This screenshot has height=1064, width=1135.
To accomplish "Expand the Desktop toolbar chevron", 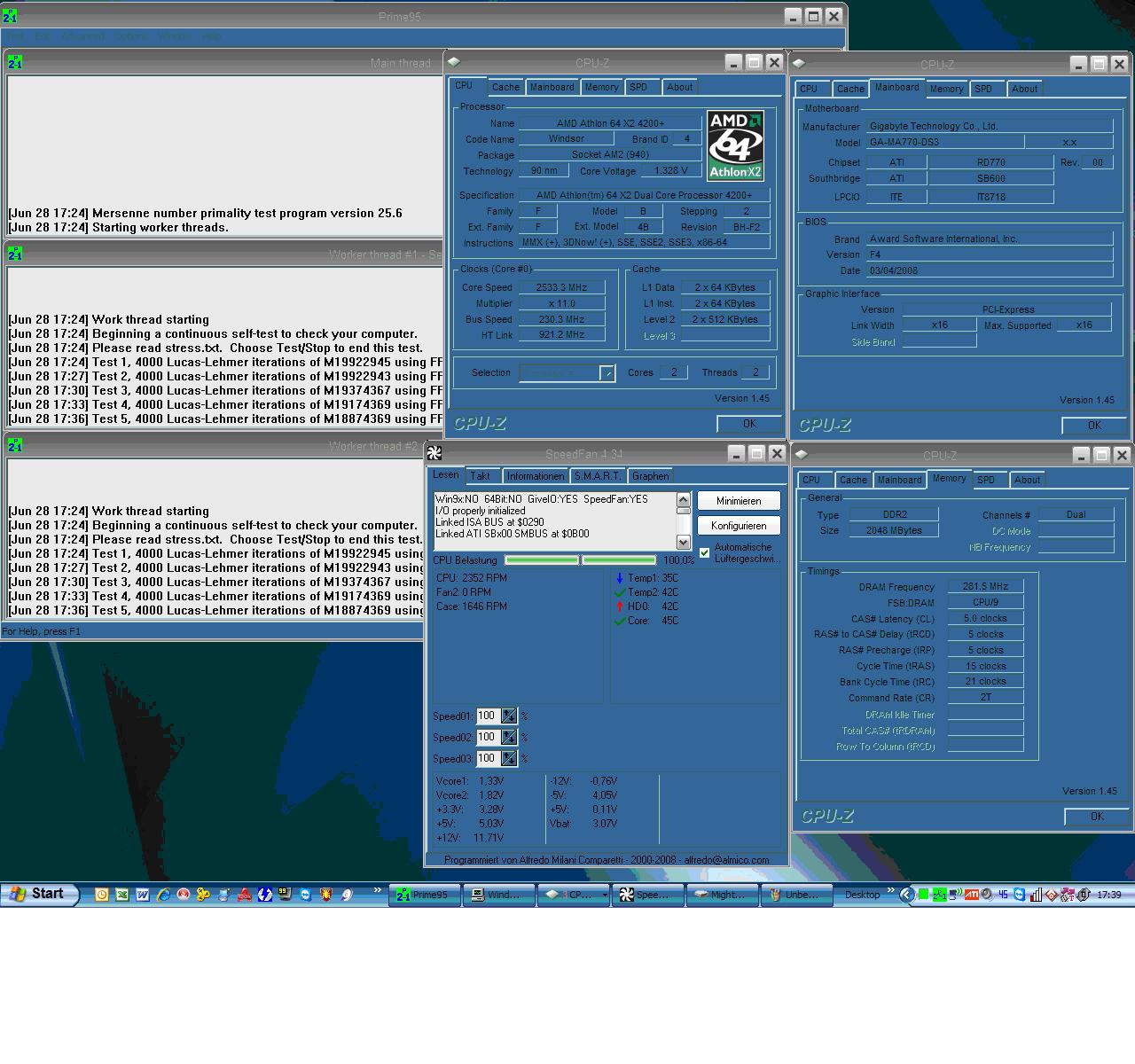I will pyautogui.click(x=890, y=890).
